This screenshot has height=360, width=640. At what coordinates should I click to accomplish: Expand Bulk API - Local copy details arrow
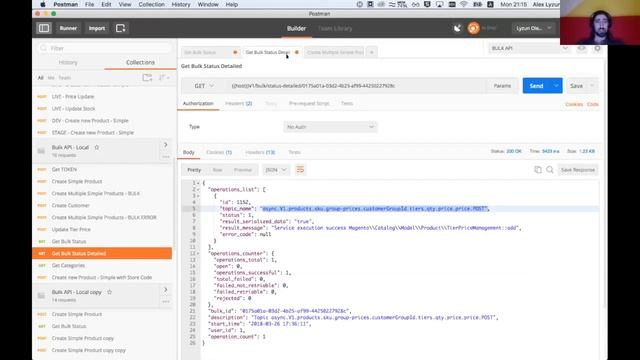(x=166, y=290)
